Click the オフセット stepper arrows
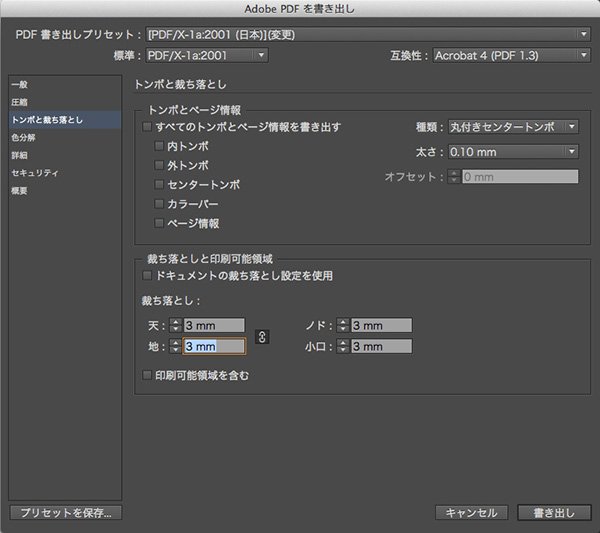The height and width of the screenshot is (533, 600). [454, 177]
